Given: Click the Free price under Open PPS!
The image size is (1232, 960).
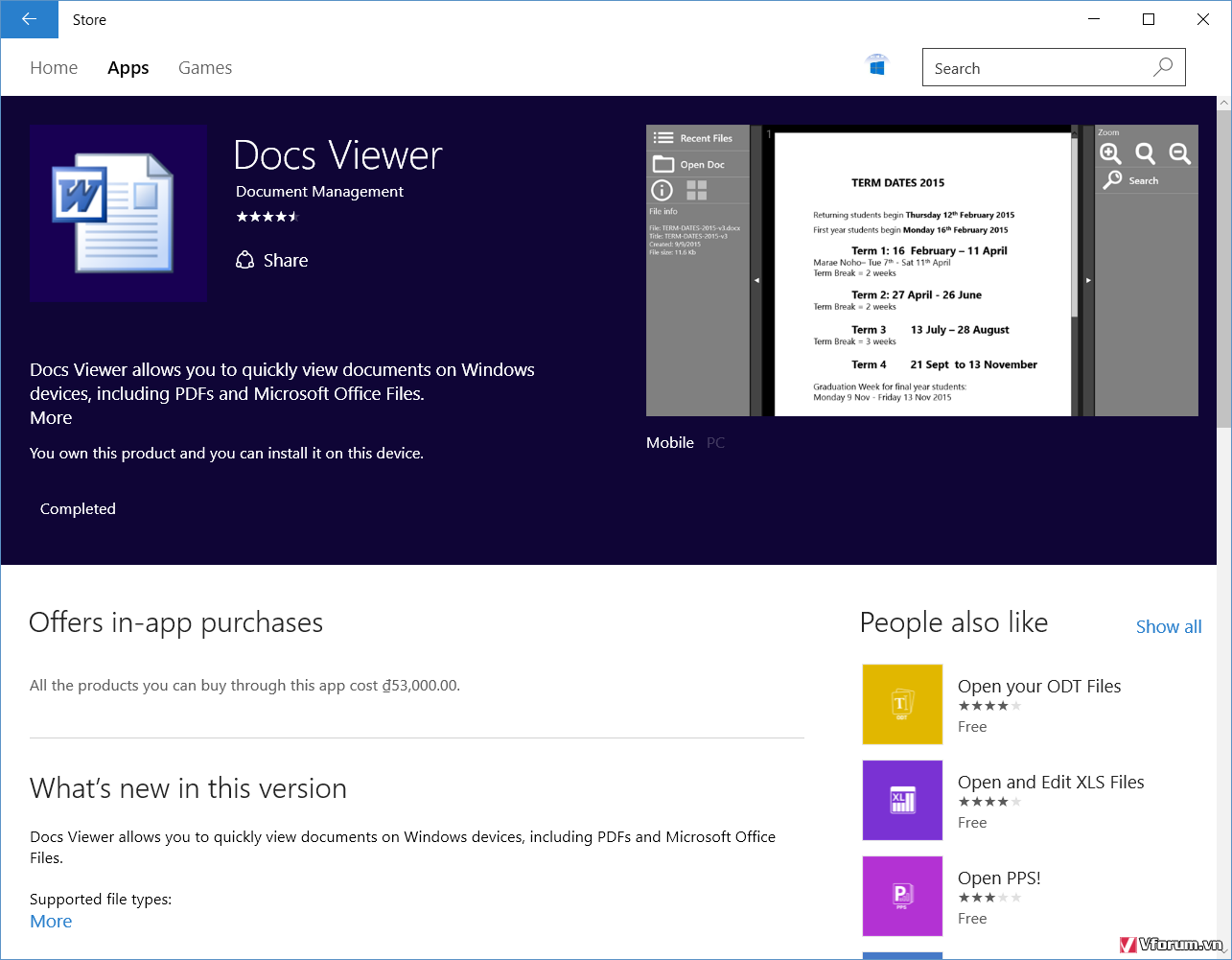Looking at the screenshot, I should (972, 919).
